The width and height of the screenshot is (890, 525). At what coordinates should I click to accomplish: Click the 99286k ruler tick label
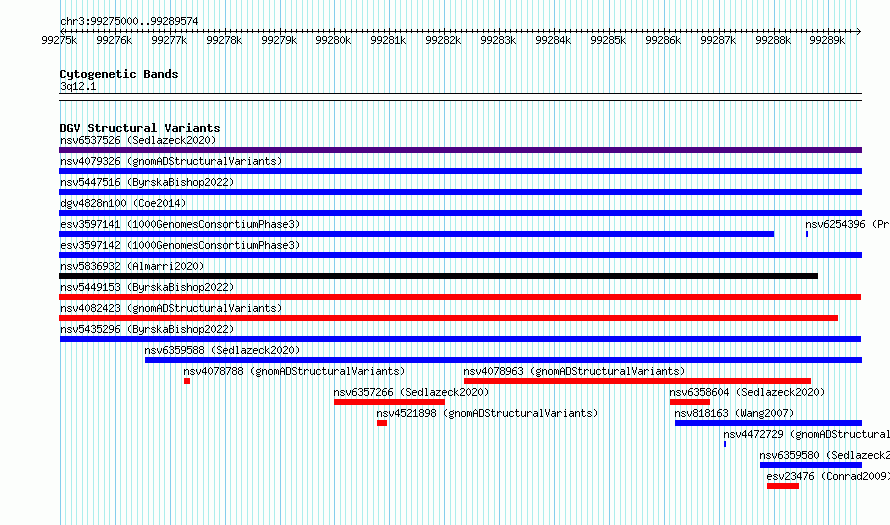coord(664,40)
